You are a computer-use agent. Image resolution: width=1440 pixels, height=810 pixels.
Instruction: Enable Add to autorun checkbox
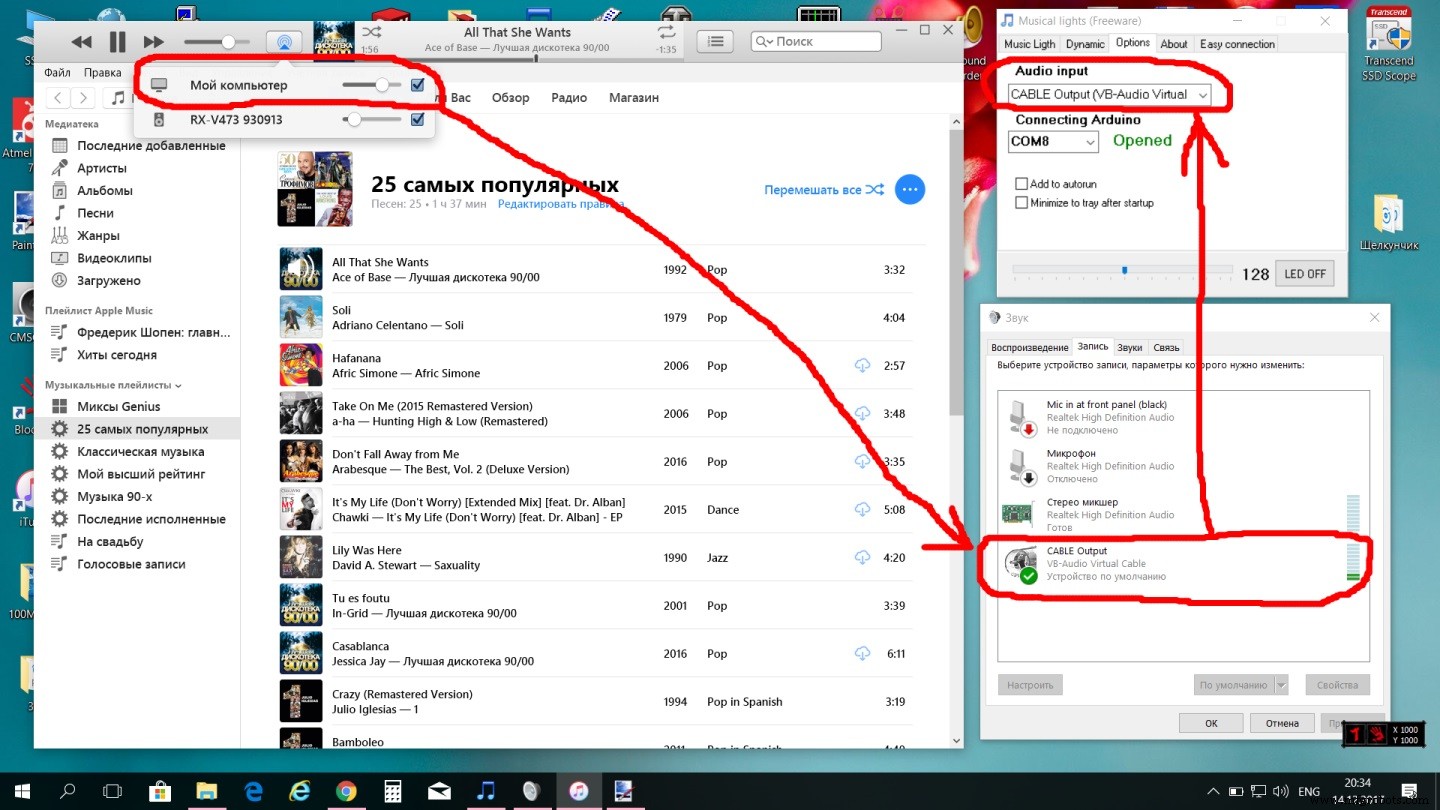[x=1021, y=184]
